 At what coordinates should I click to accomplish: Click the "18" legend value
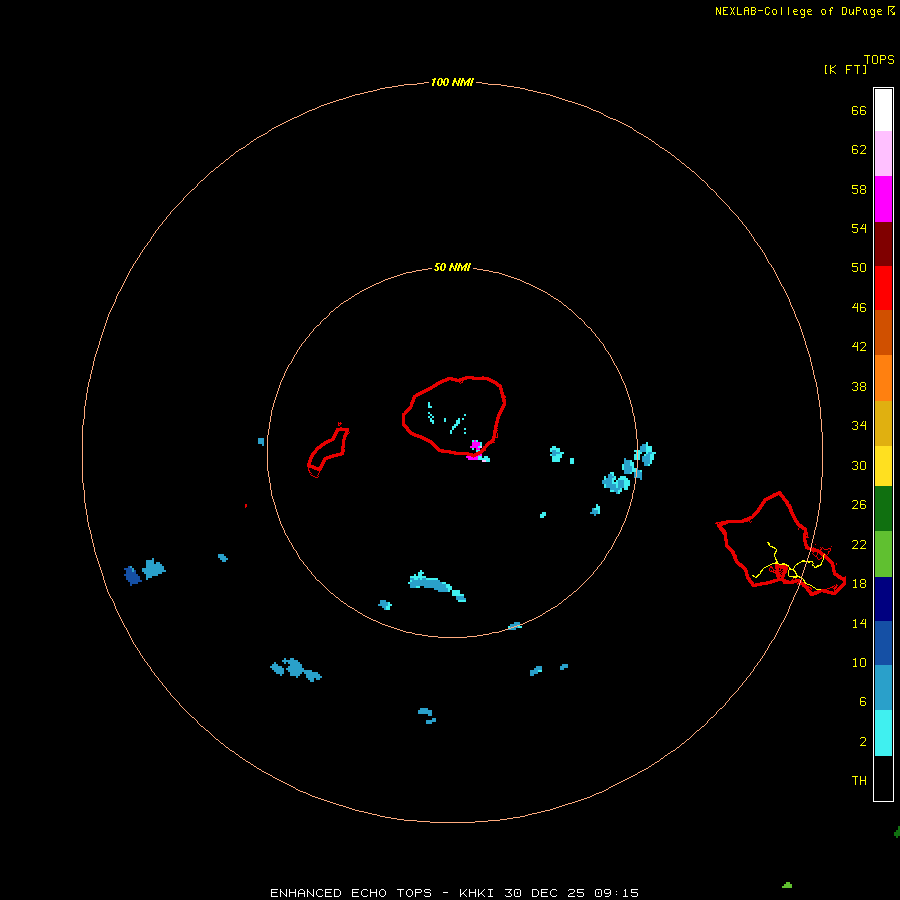pyautogui.click(x=859, y=584)
